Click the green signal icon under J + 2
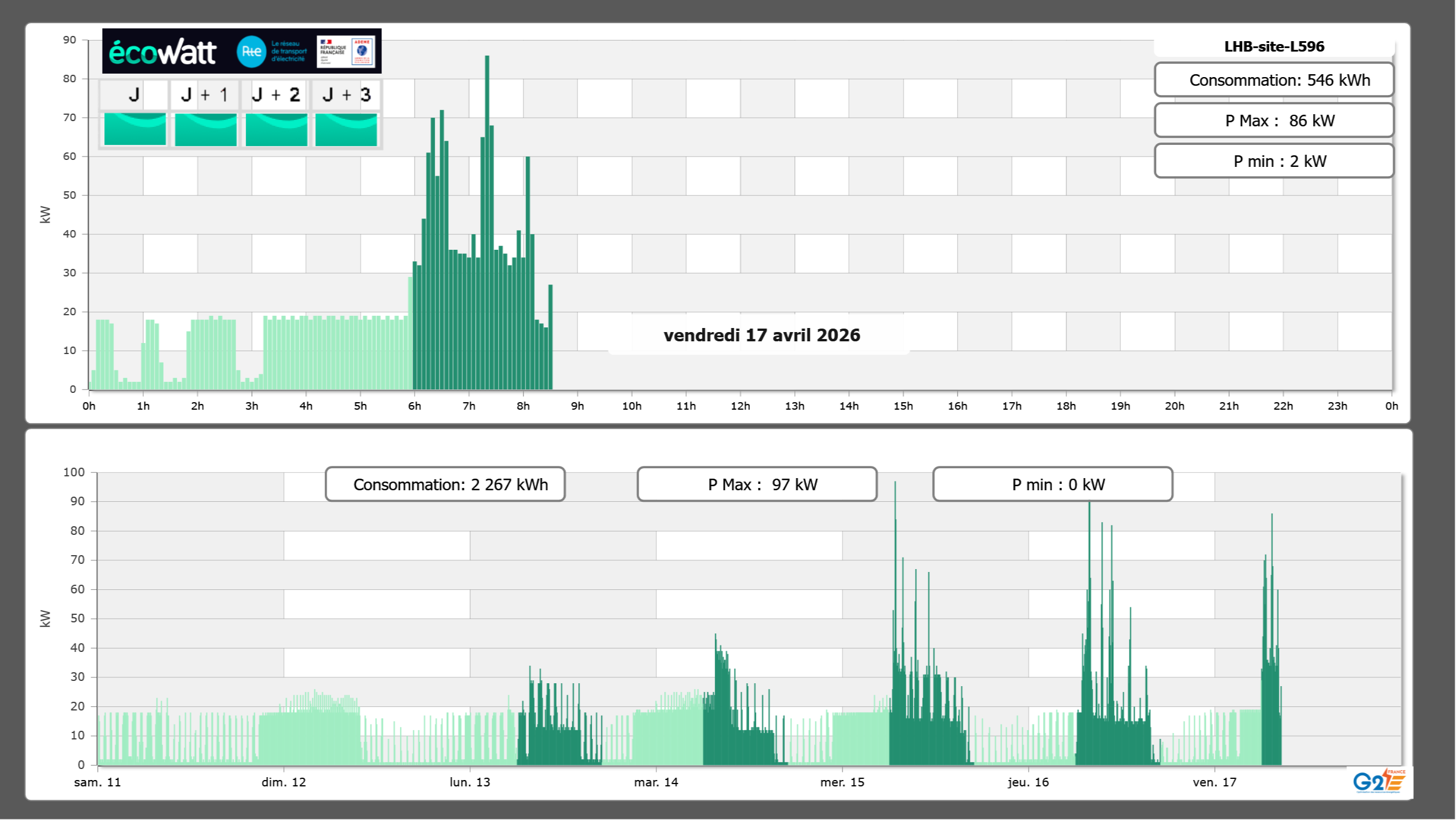 point(276,129)
